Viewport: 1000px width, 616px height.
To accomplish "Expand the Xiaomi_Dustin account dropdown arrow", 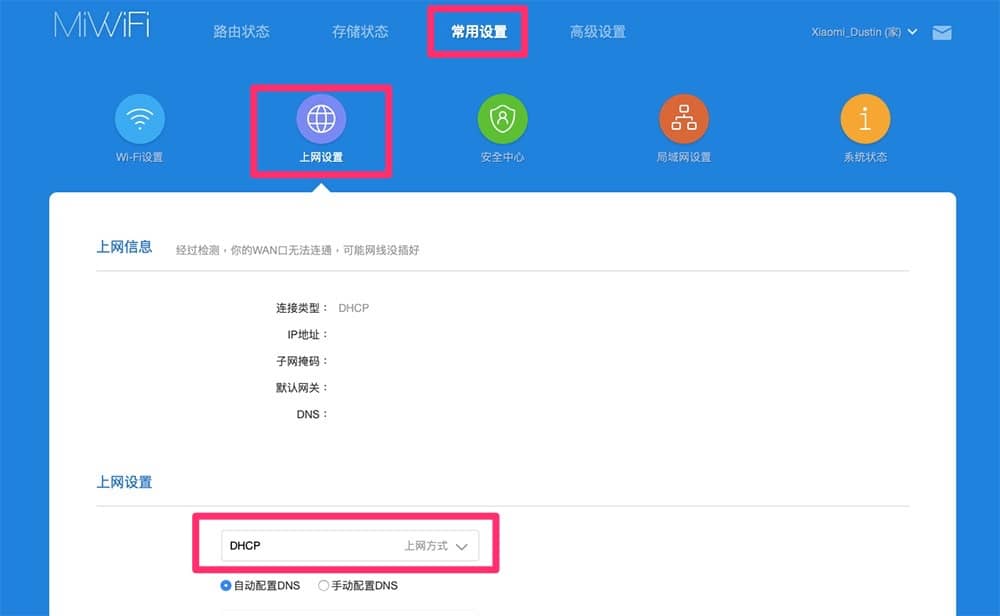I will coord(913,32).
